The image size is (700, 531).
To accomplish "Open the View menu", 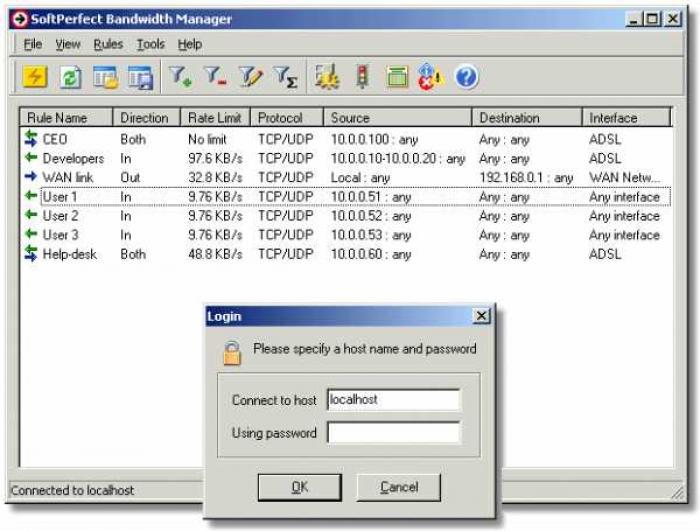I will [x=68, y=44].
